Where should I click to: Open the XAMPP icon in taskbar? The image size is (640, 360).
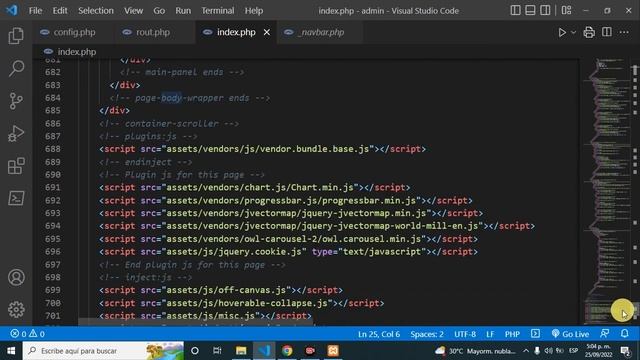[x=333, y=351]
